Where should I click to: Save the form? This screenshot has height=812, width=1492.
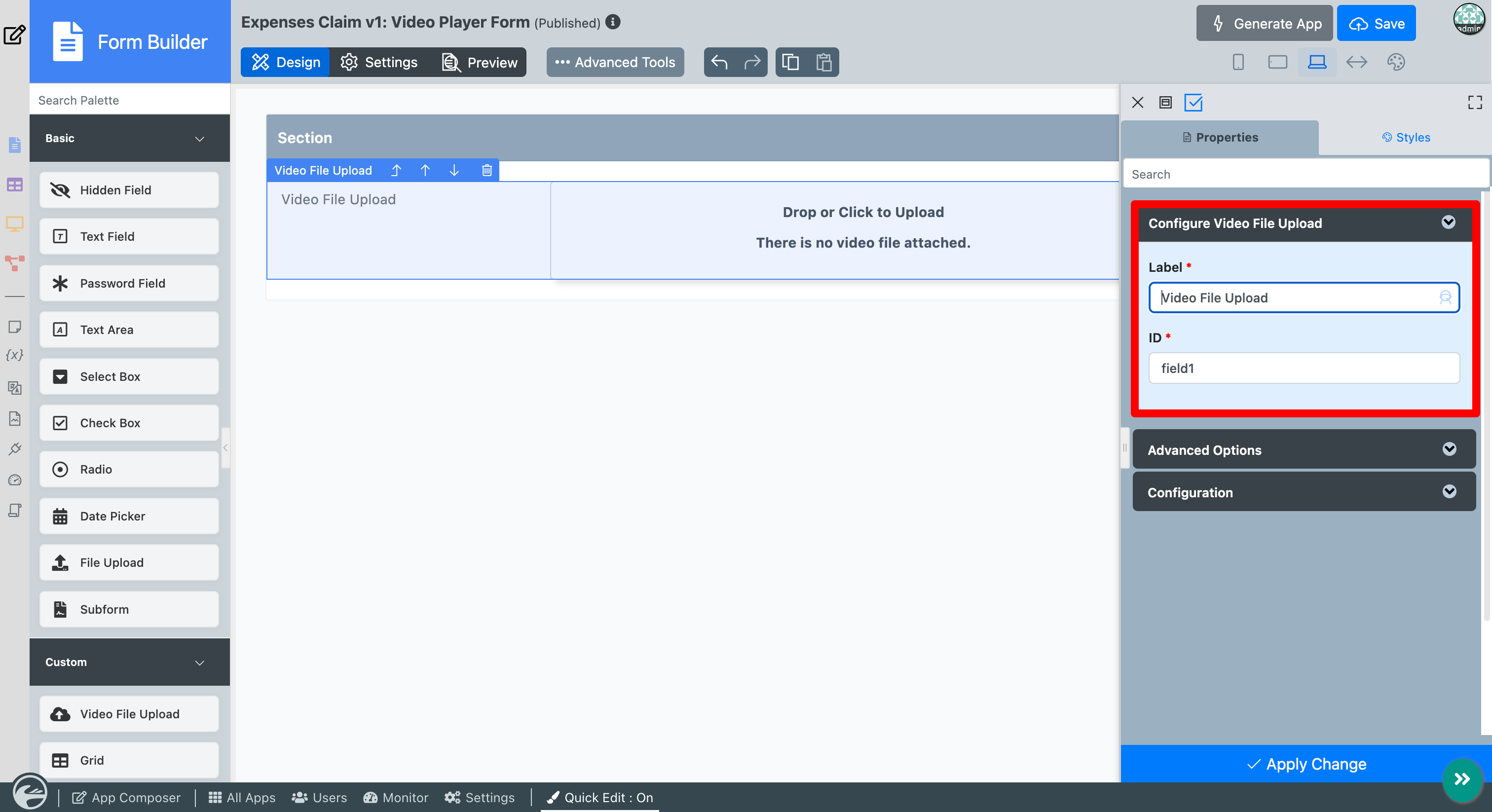pyautogui.click(x=1376, y=23)
